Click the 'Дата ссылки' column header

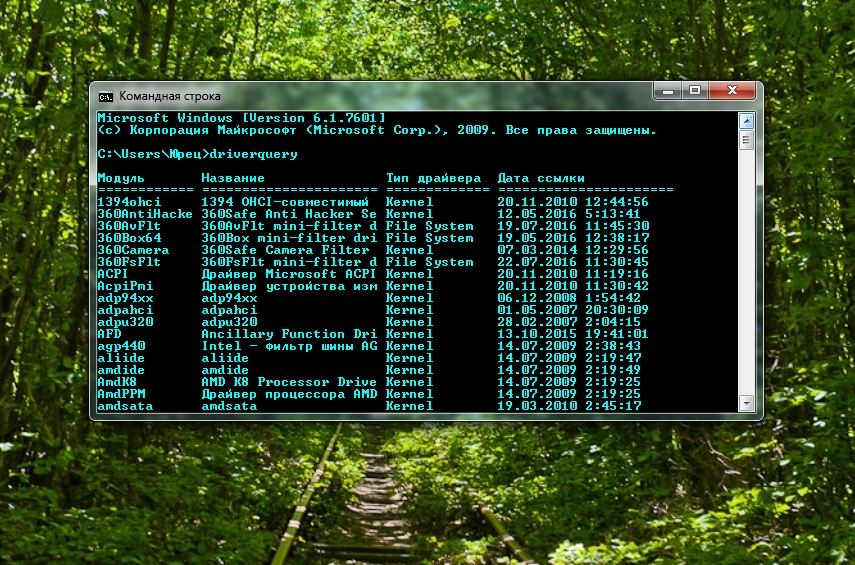(541, 178)
